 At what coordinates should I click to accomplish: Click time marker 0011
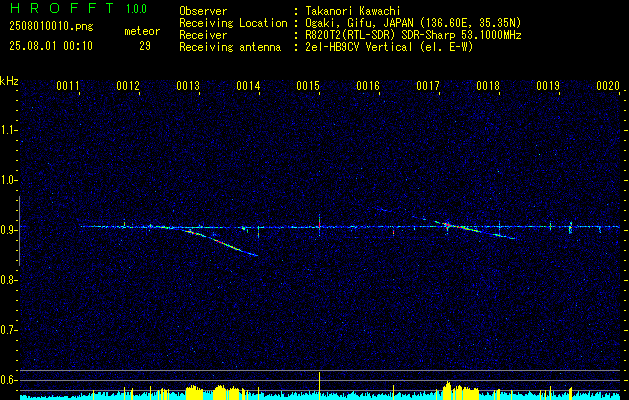pyautogui.click(x=68, y=85)
